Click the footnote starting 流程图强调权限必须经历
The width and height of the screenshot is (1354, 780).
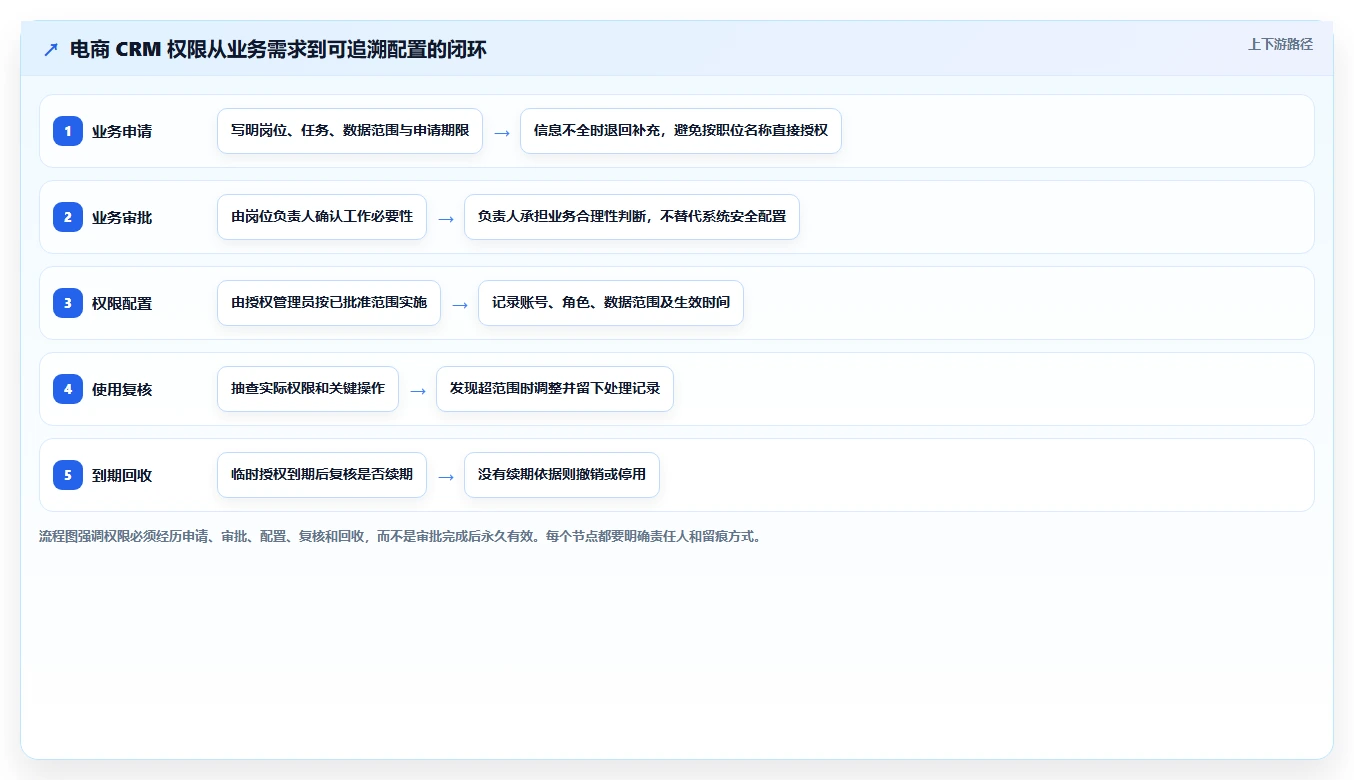click(403, 536)
